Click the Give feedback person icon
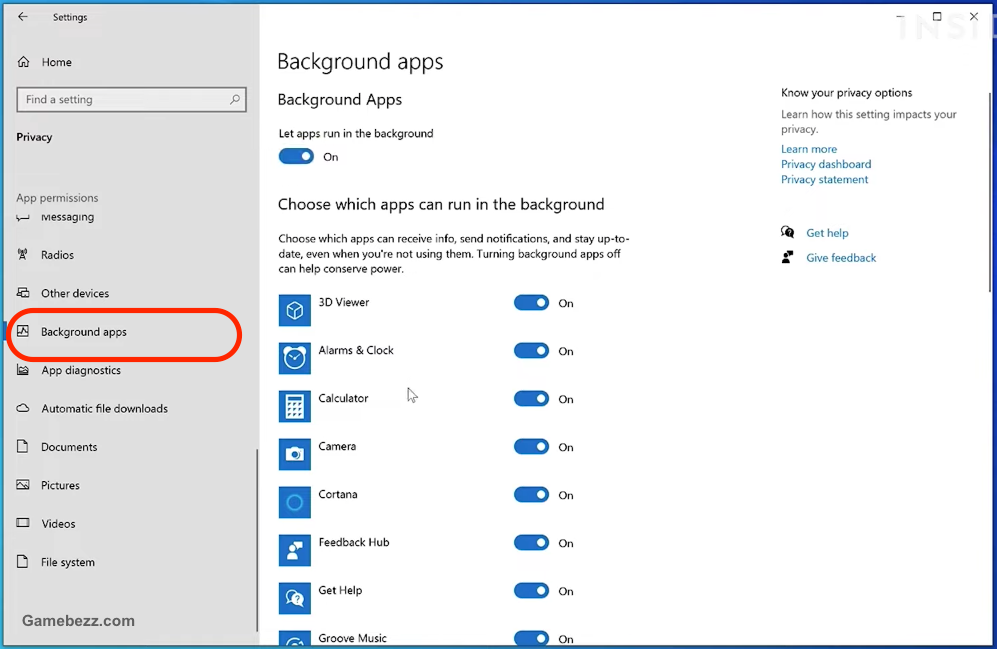Screen dimensions: 997x649 point(787,257)
